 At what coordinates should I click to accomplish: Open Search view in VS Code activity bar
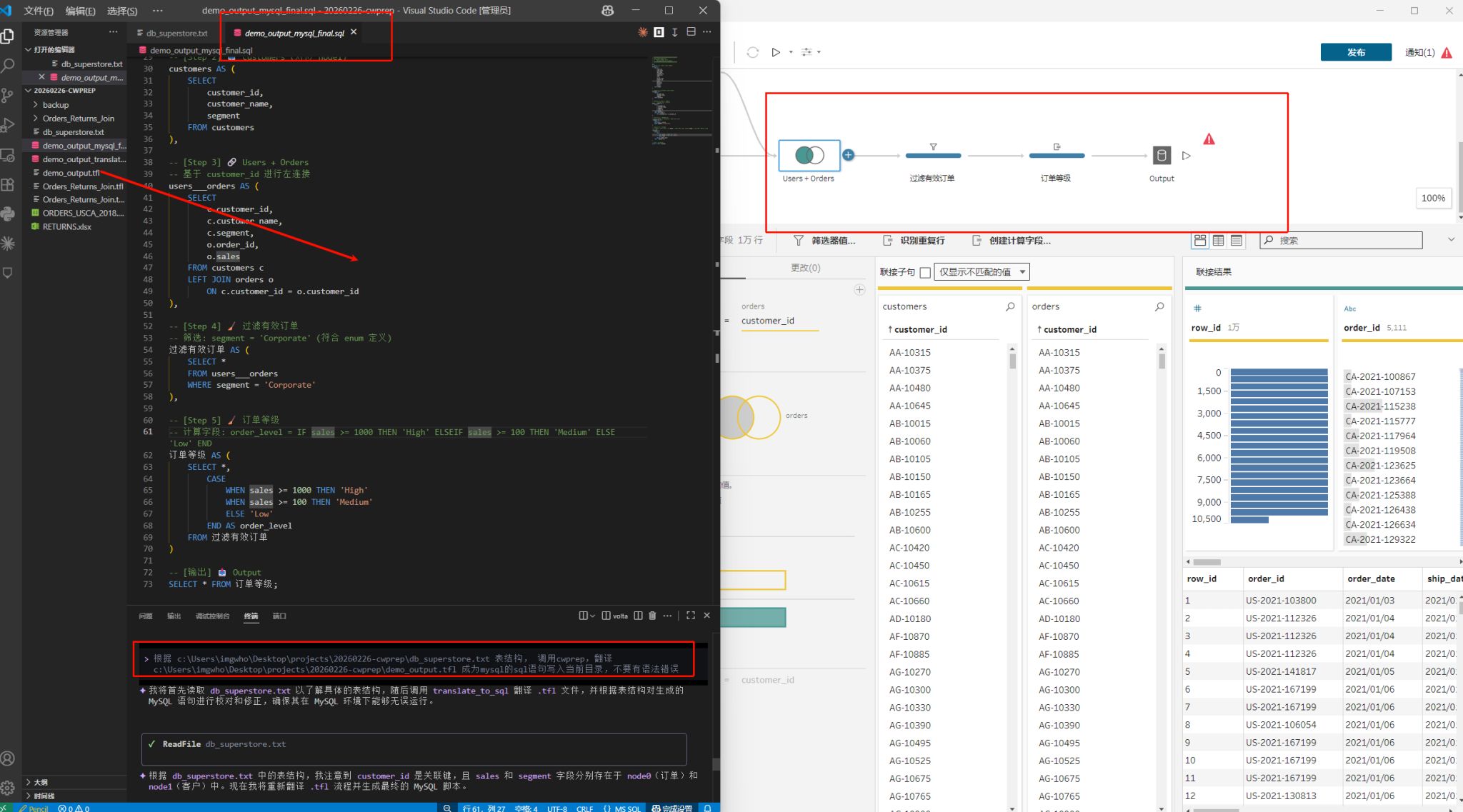click(x=8, y=66)
